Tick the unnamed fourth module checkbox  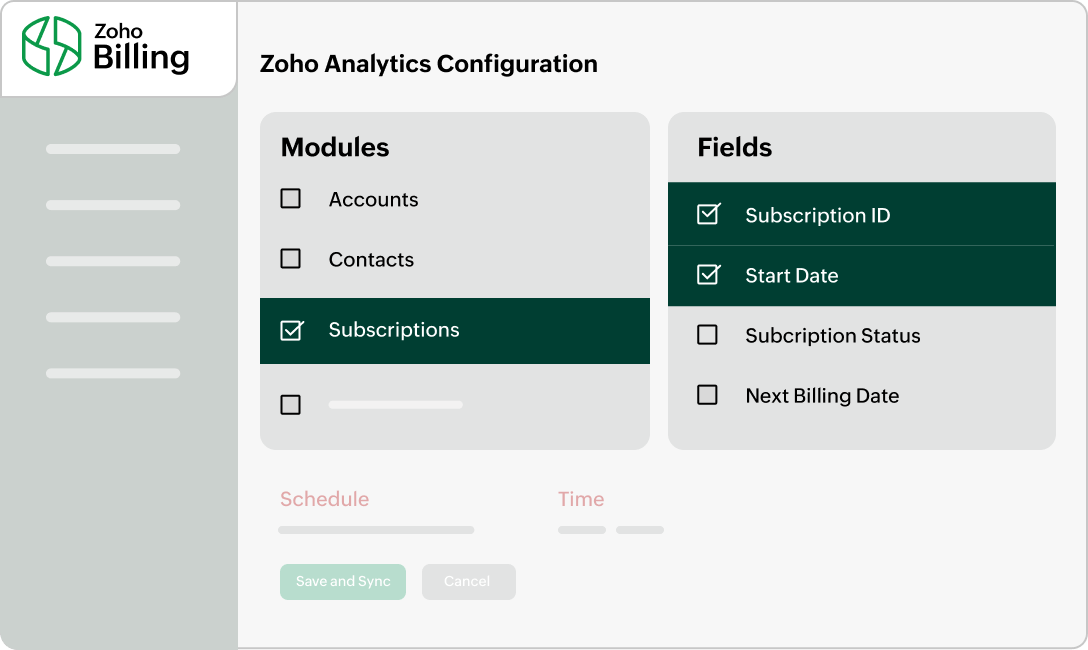pyautogui.click(x=291, y=405)
